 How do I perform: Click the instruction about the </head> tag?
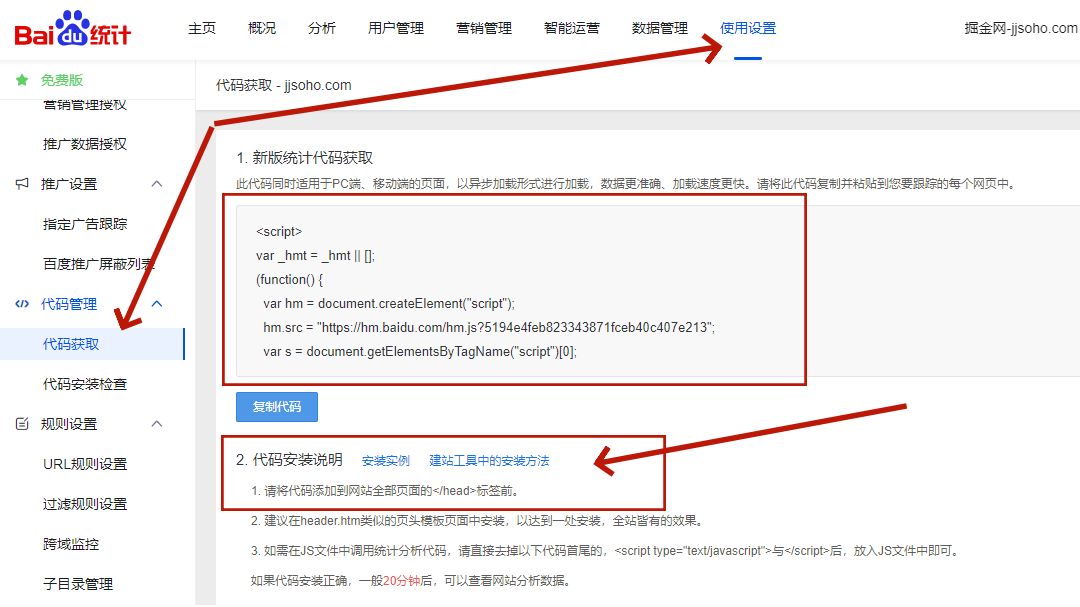[x=386, y=491]
